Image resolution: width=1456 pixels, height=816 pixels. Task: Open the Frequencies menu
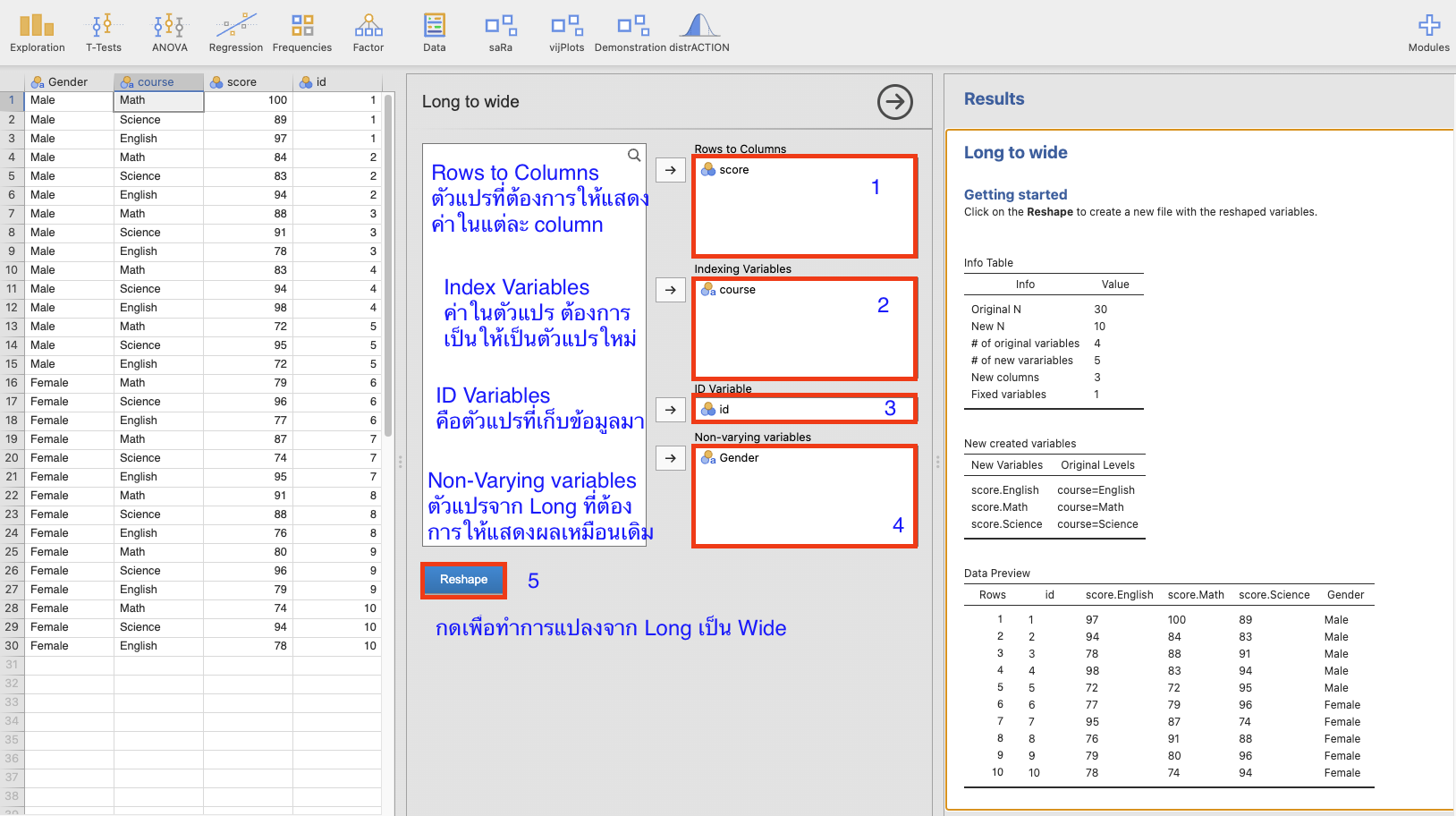[301, 33]
